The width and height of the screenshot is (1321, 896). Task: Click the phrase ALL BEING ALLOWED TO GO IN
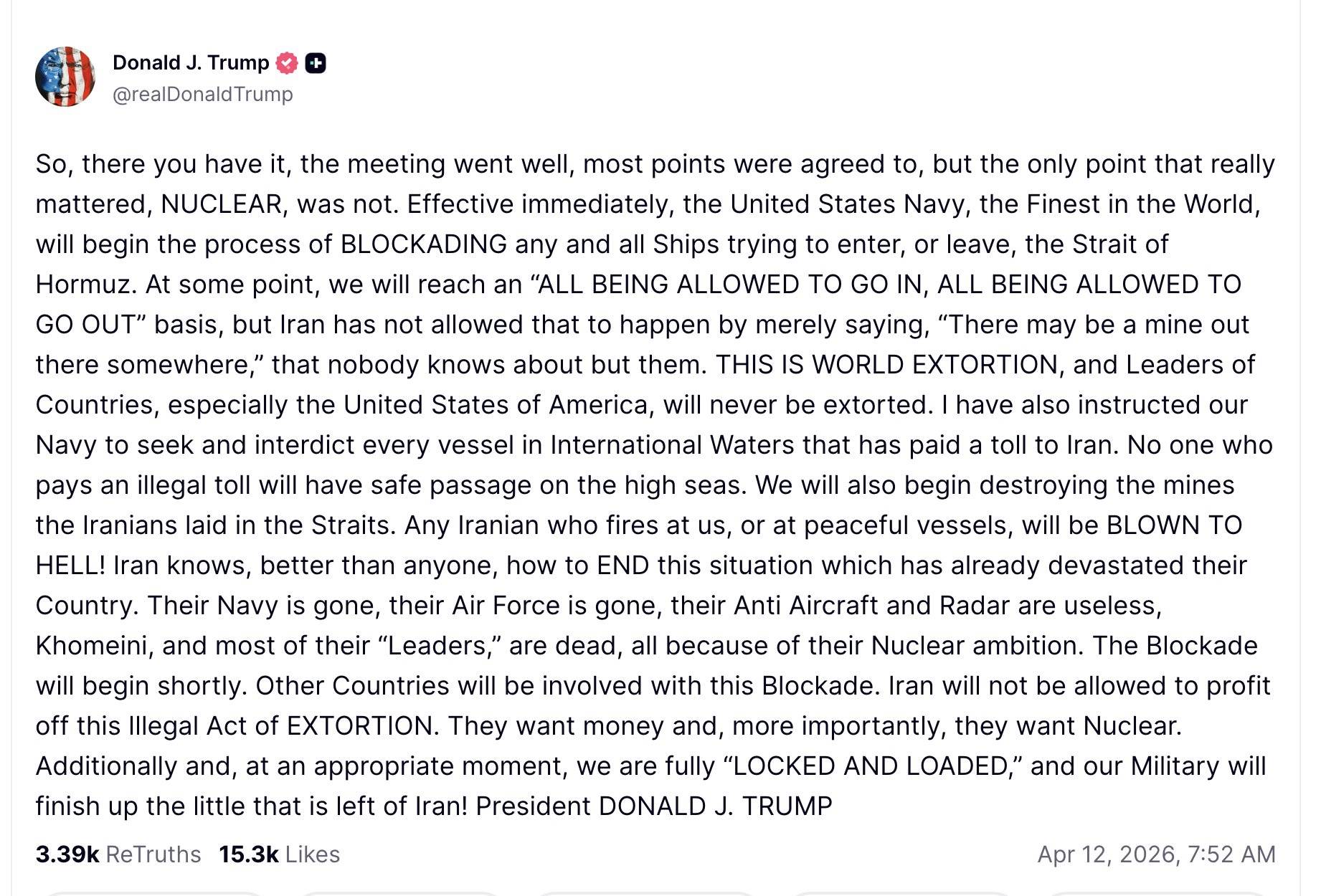coord(729,285)
